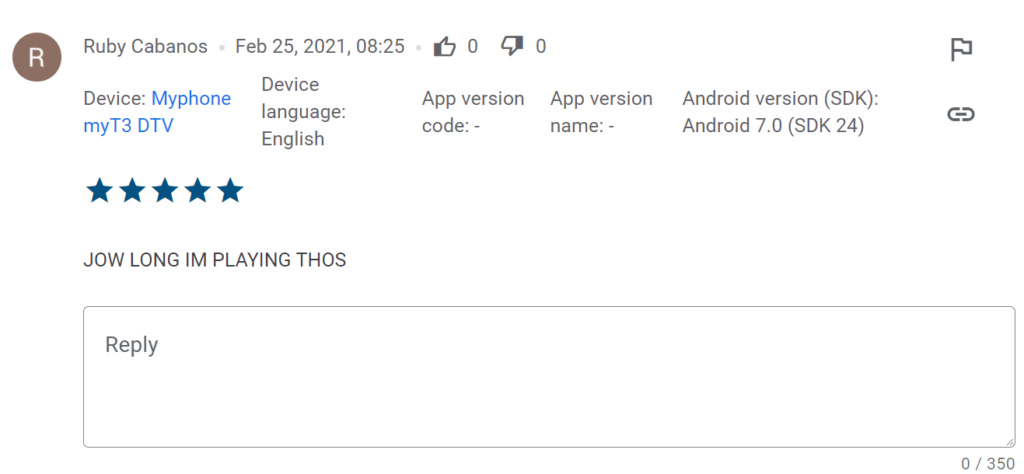Click the thumbs up icon
The image size is (1024, 474).
[x=445, y=46]
